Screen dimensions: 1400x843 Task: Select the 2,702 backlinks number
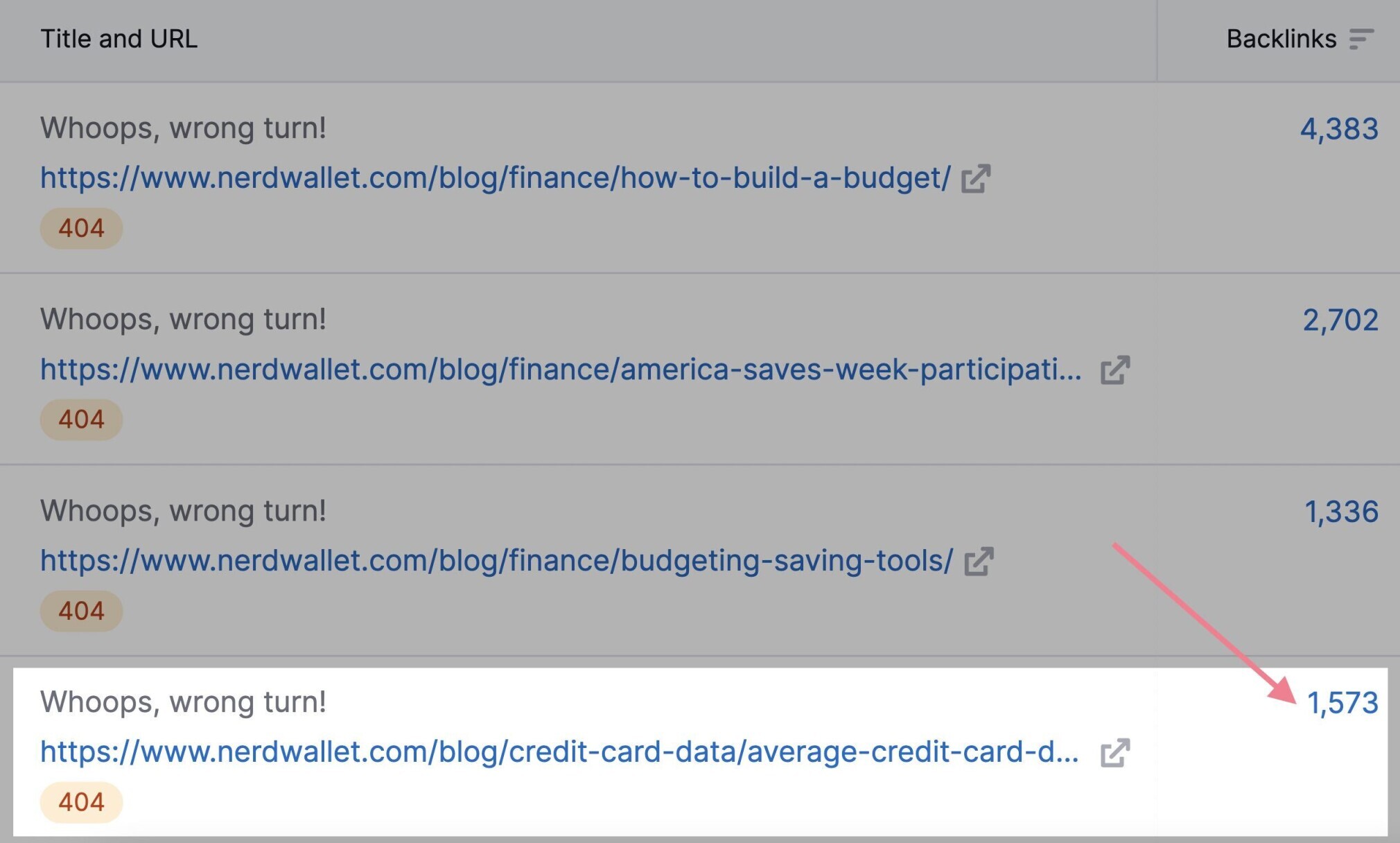point(1340,320)
